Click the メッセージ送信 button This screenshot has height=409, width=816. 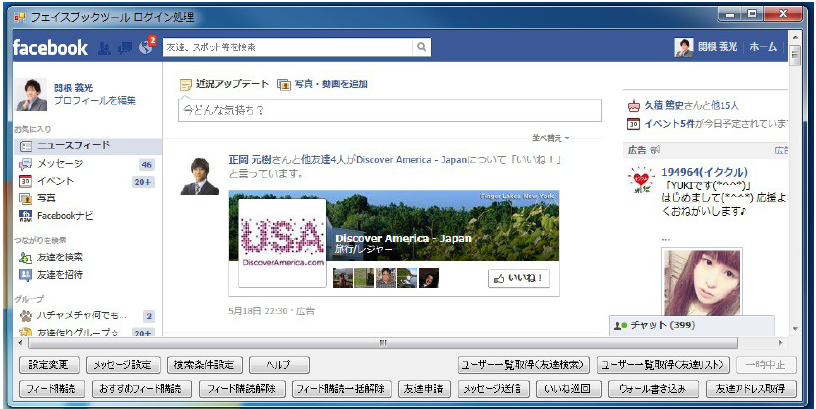494,389
